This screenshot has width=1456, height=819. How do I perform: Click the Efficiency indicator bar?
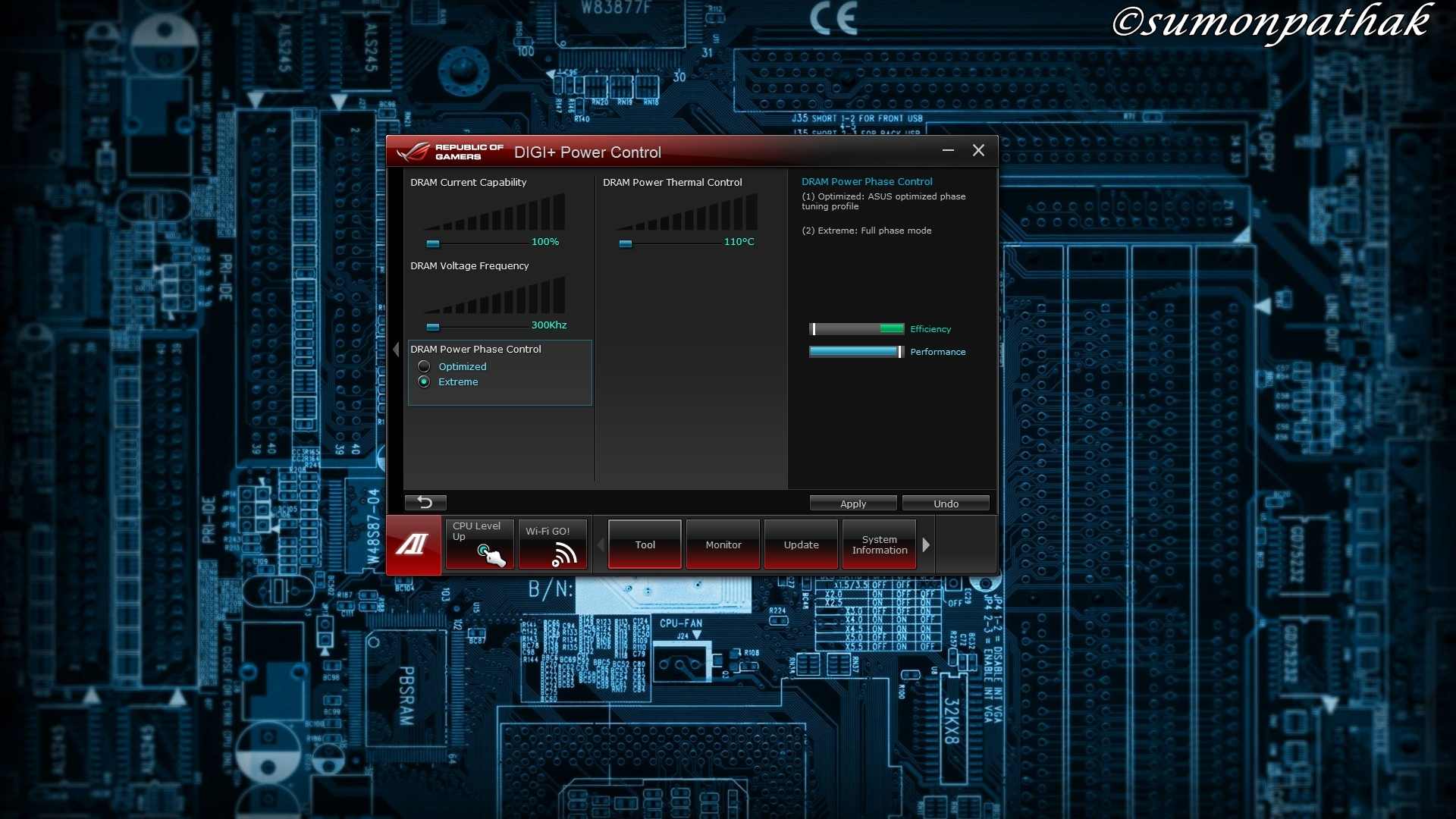click(857, 329)
